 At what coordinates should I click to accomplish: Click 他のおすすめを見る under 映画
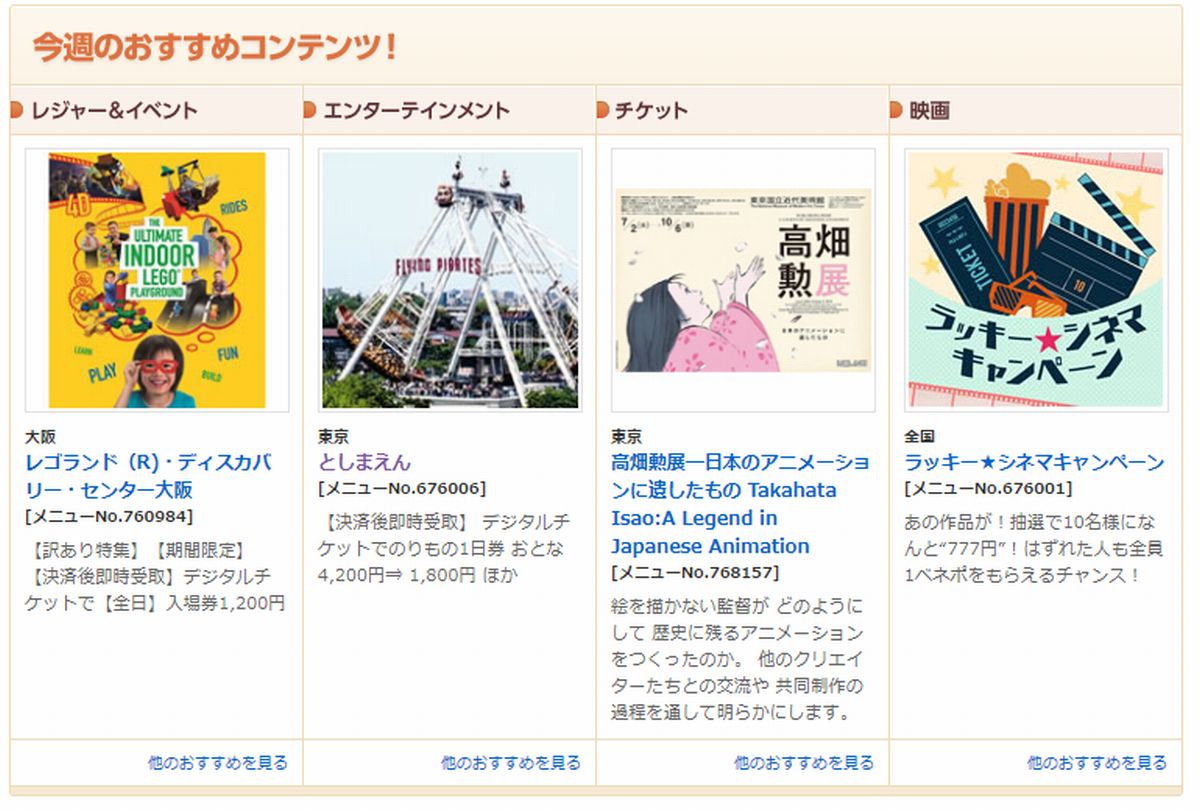(x=1097, y=763)
